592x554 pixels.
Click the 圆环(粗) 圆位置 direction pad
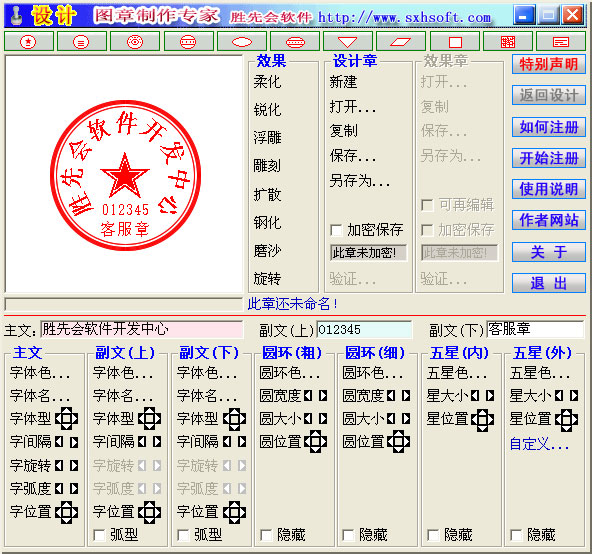click(316, 441)
